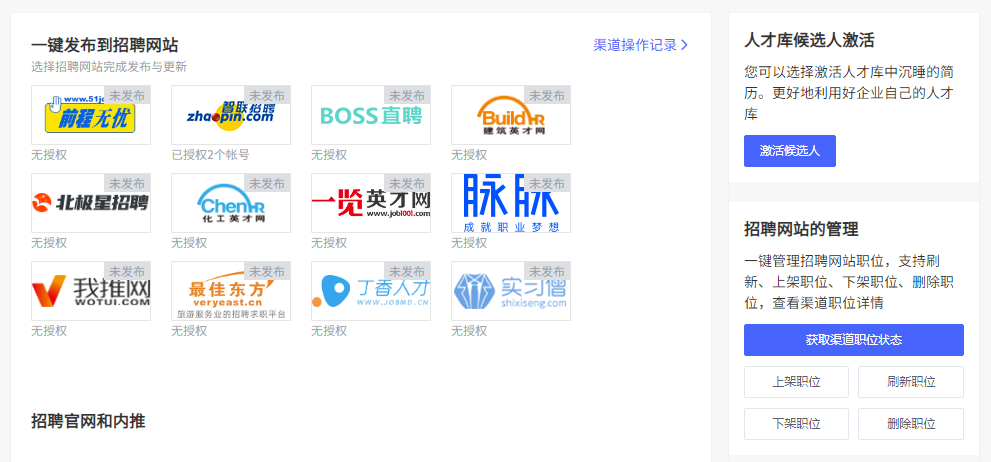Select the 脉脉 site logo

(511, 203)
